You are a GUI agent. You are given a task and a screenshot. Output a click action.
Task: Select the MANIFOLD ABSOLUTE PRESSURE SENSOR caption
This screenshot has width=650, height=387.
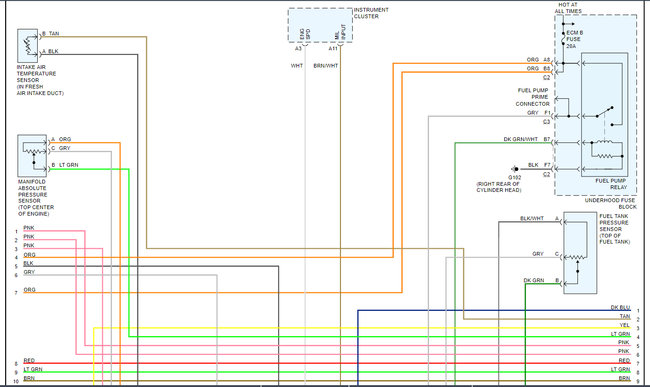point(36,198)
